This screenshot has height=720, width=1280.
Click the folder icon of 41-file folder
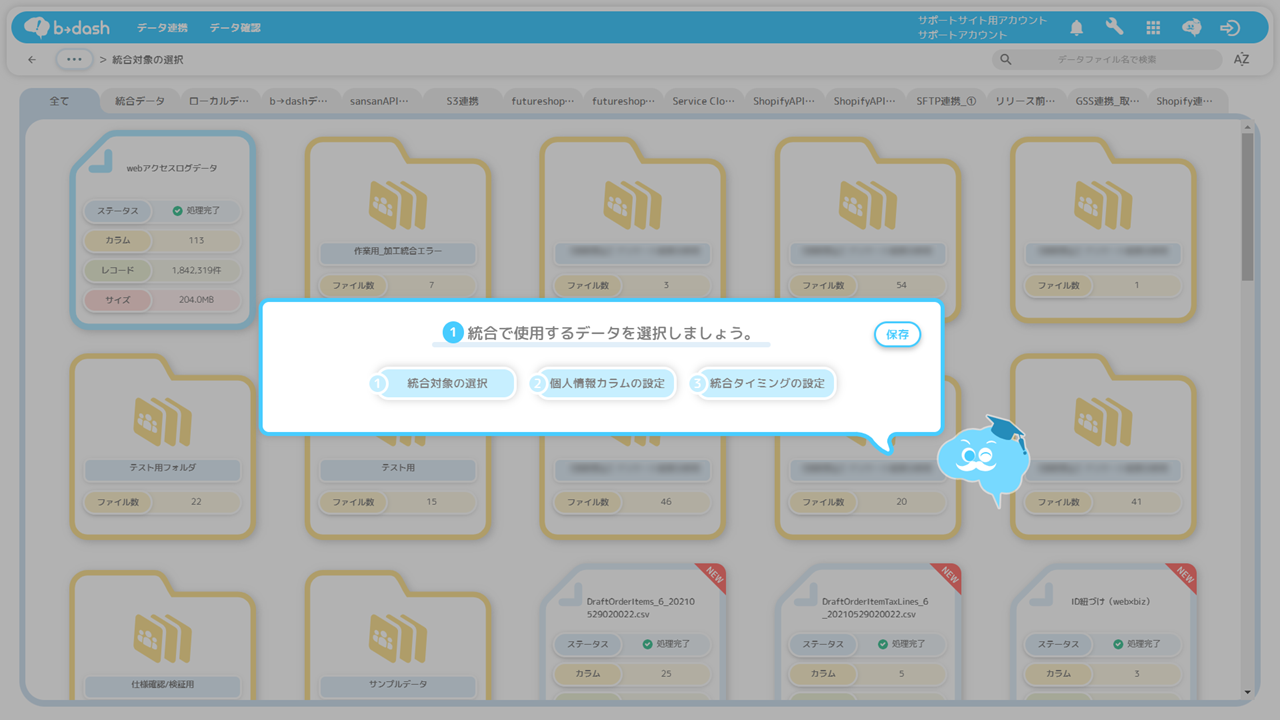[x=1103, y=421]
